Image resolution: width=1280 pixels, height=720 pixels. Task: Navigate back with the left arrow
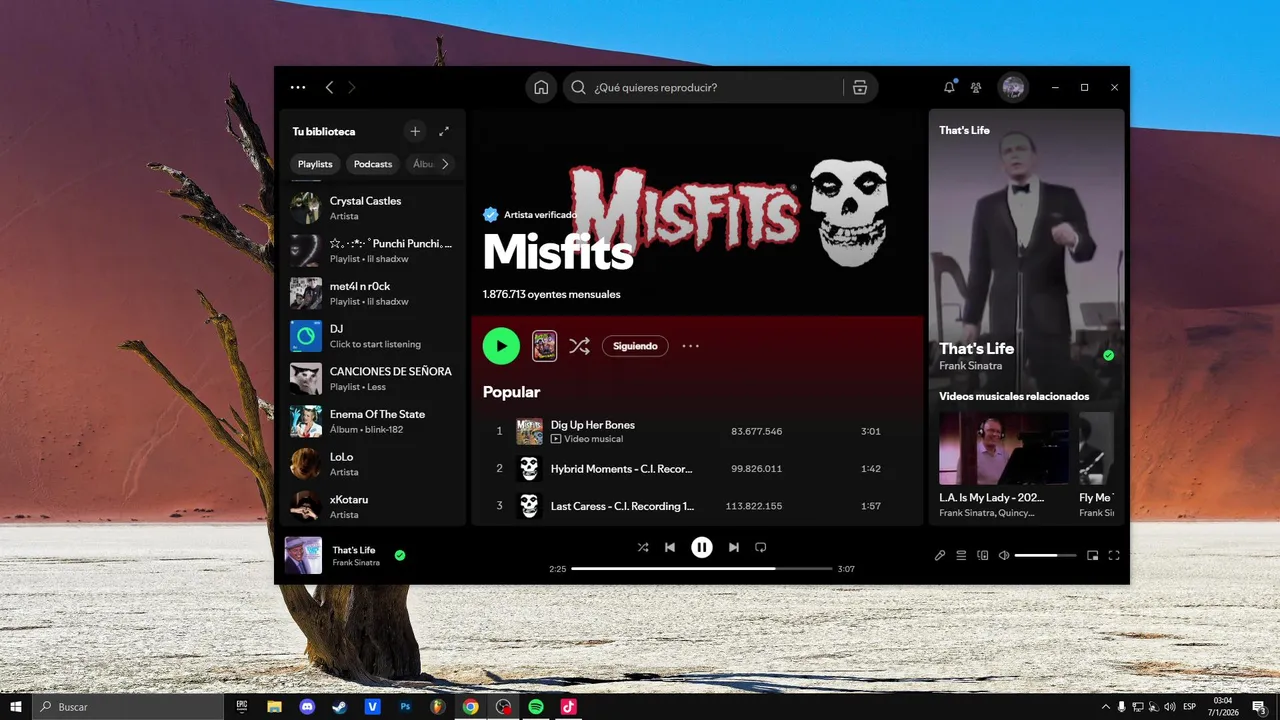[329, 87]
